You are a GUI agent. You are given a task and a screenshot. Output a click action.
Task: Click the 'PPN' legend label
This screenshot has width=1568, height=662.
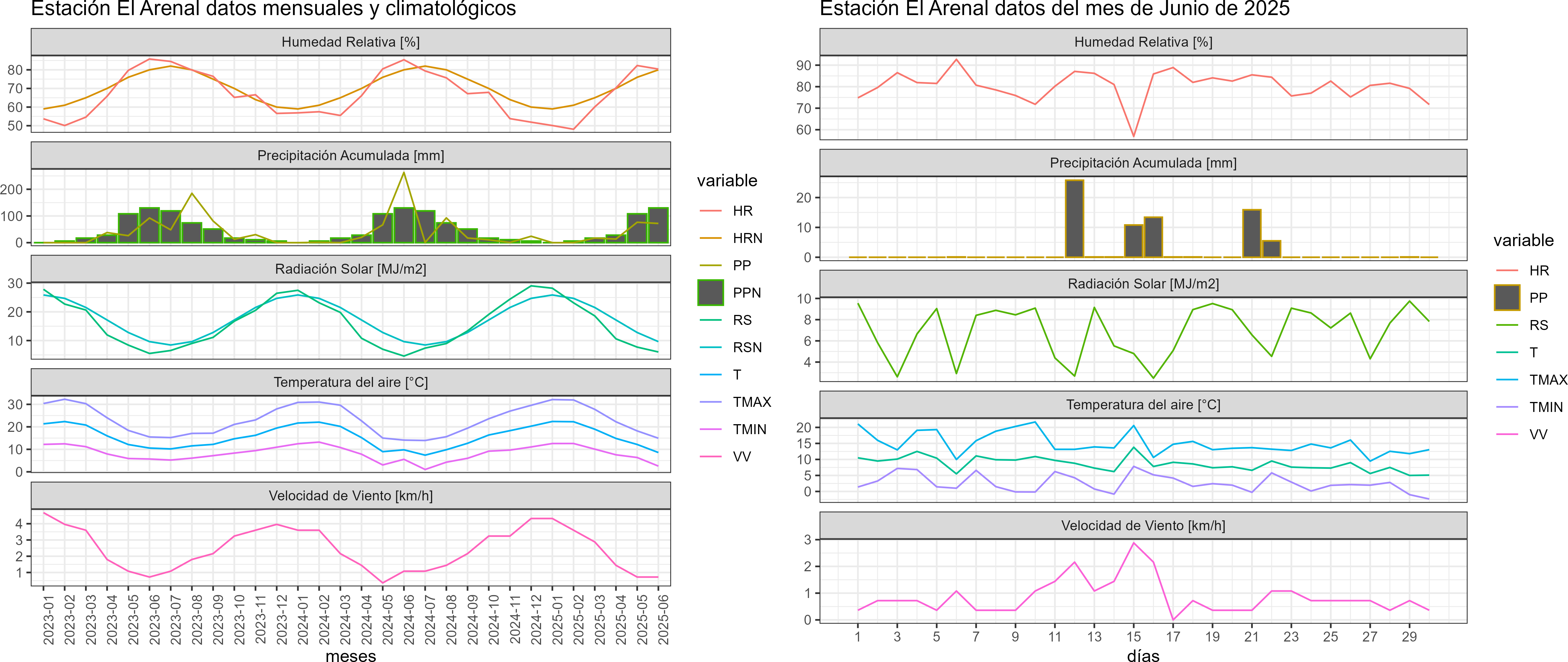click(x=747, y=293)
